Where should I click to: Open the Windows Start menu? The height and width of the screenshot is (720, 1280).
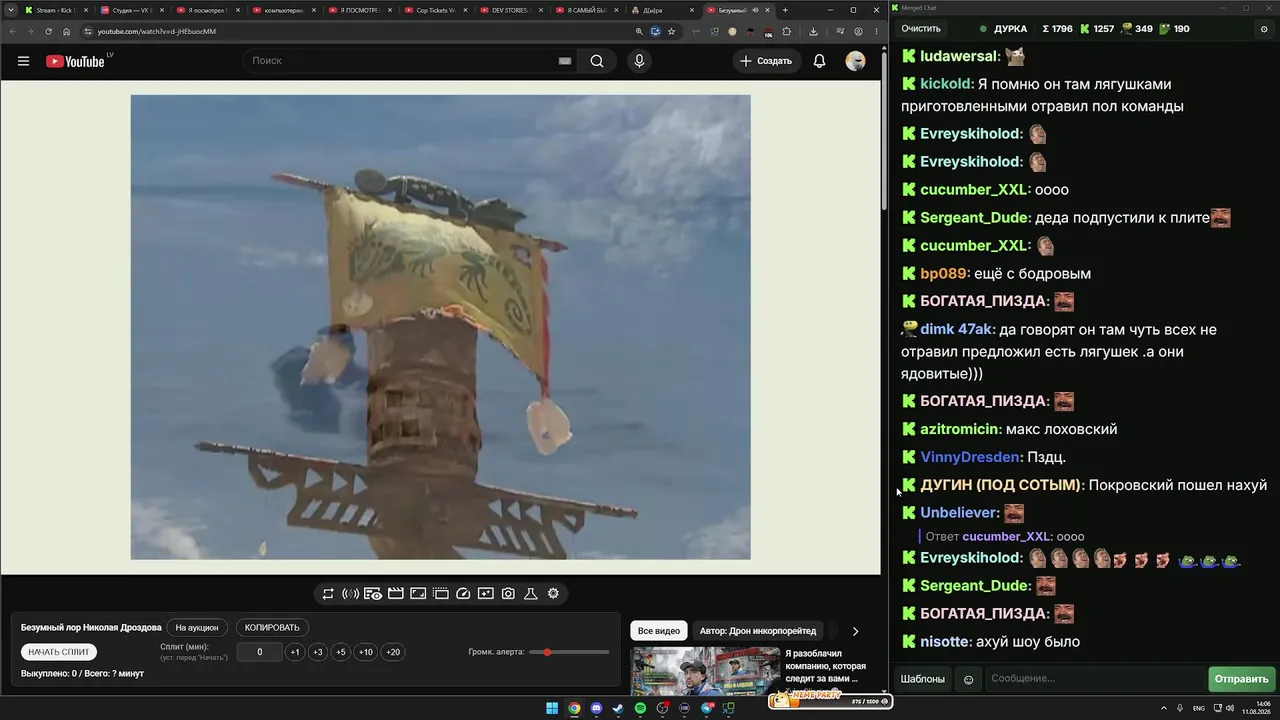[x=552, y=709]
